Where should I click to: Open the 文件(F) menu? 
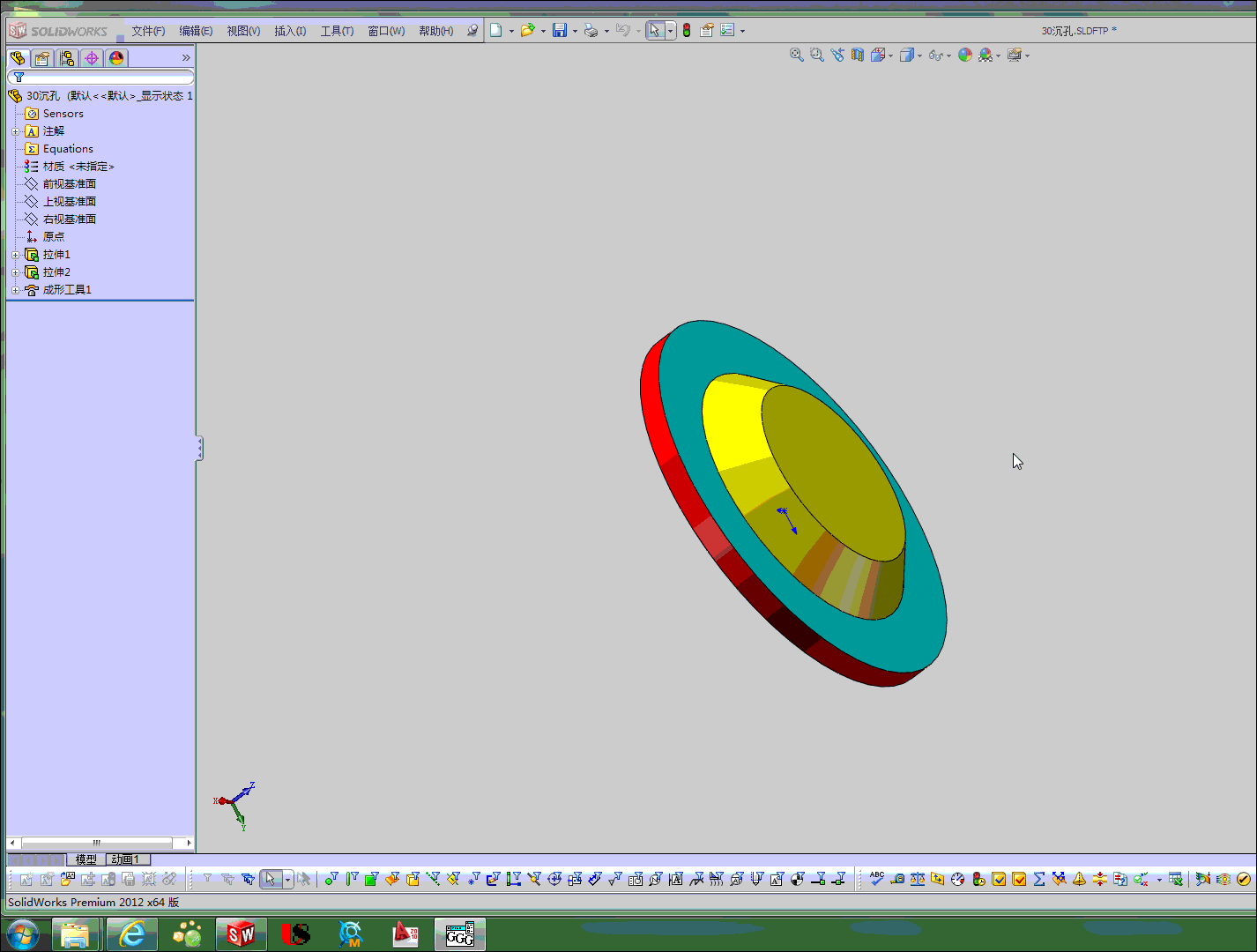[x=148, y=31]
